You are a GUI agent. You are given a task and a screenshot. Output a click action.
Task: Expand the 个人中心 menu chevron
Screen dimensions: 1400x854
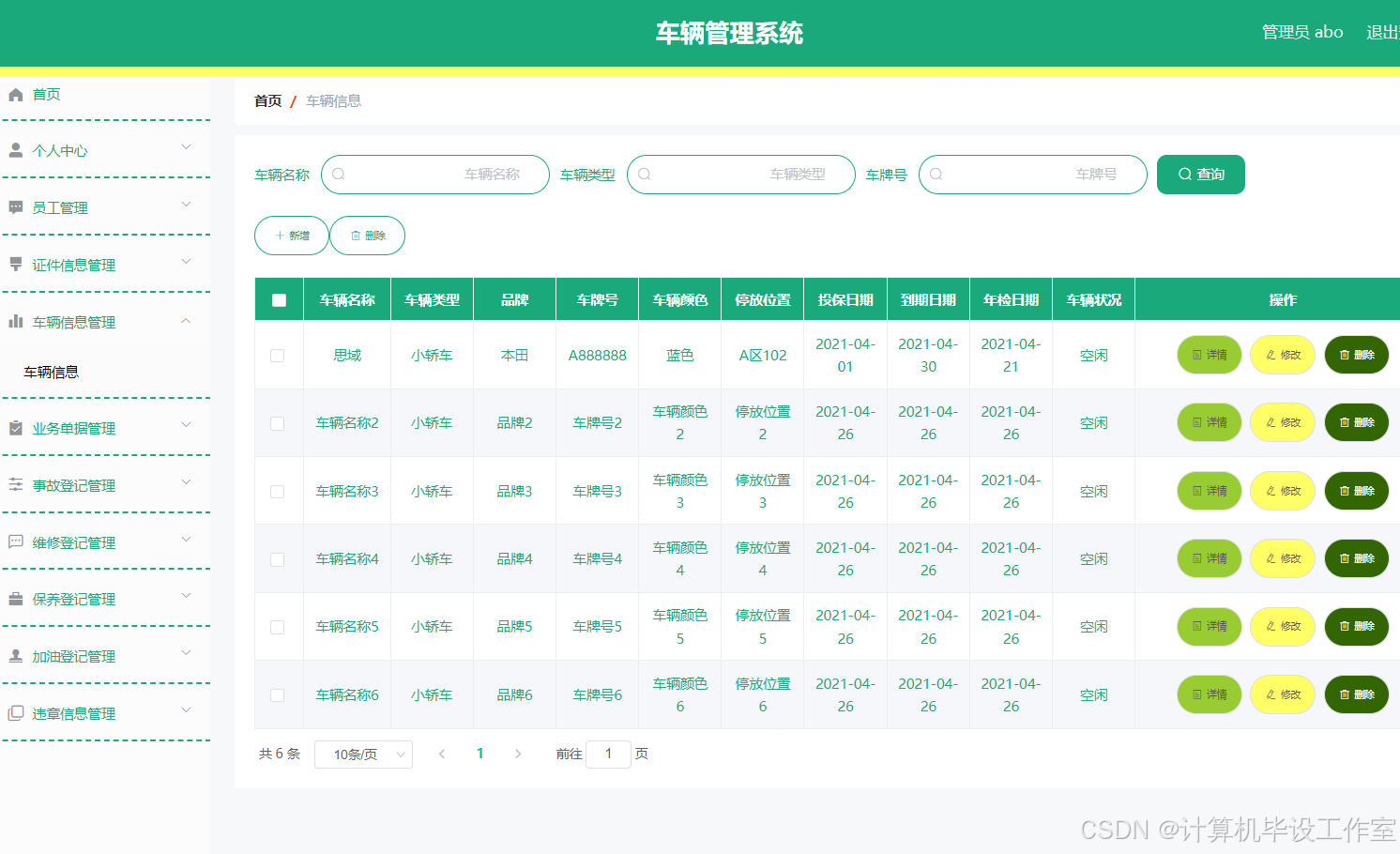point(186,146)
